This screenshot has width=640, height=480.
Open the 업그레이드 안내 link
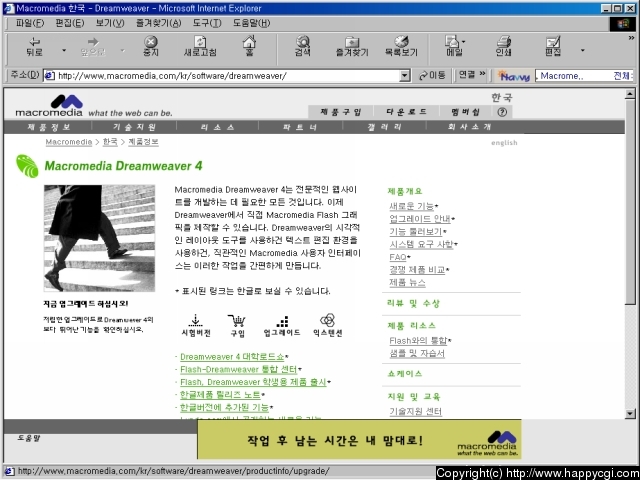tap(420, 219)
